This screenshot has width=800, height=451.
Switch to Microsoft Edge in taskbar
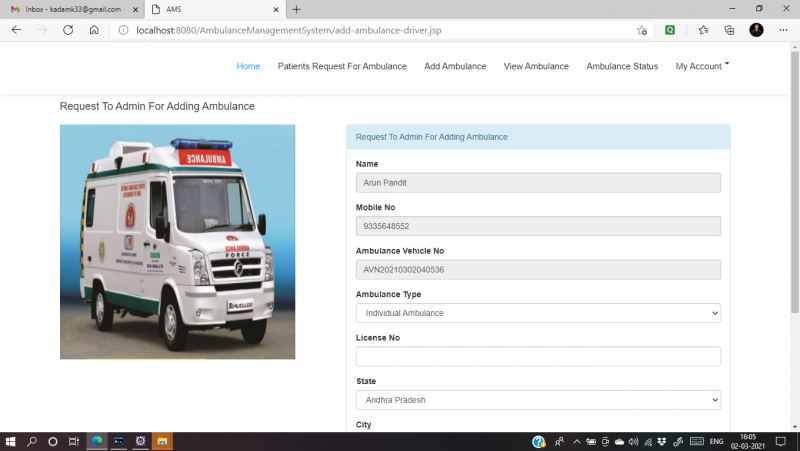[x=97, y=441]
